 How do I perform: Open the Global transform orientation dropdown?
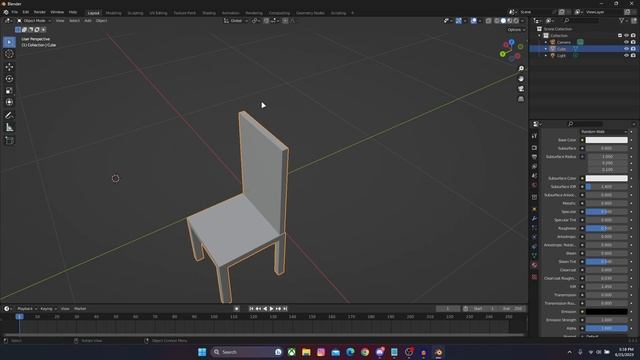click(236, 21)
